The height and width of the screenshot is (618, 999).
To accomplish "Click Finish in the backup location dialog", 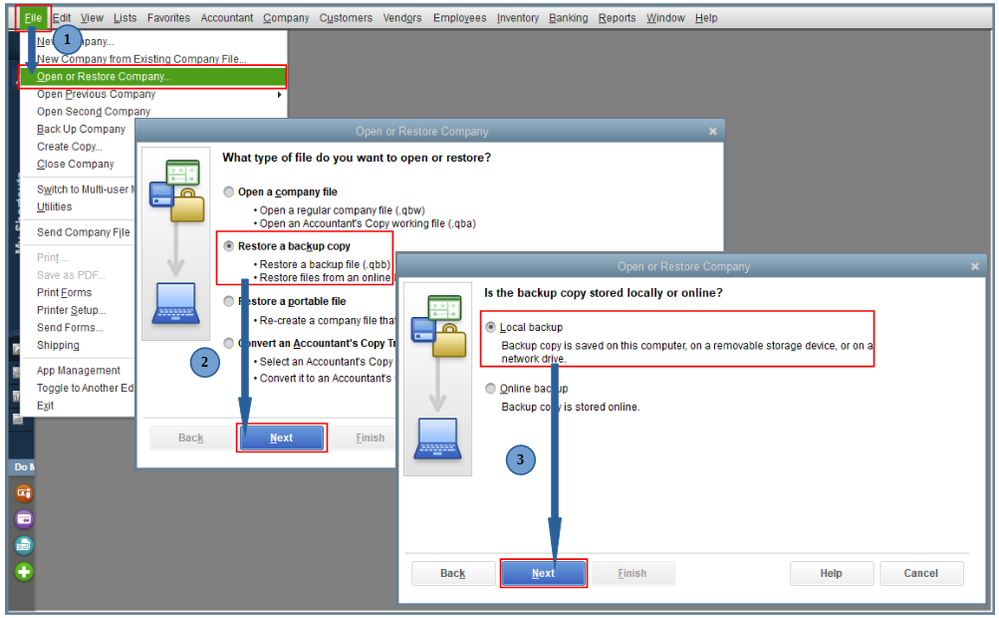I will tap(633, 573).
